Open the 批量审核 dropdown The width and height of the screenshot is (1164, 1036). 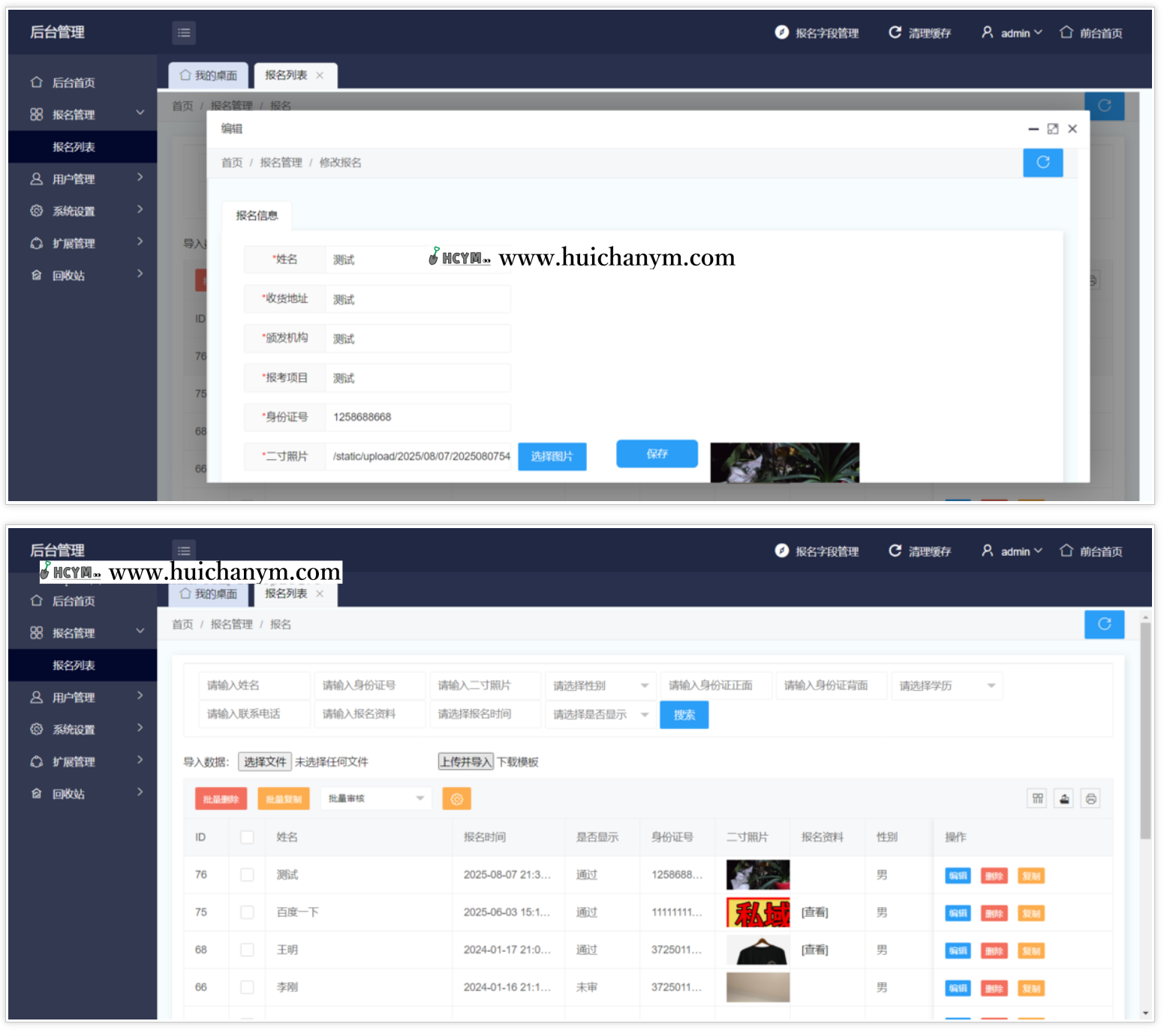tap(374, 799)
